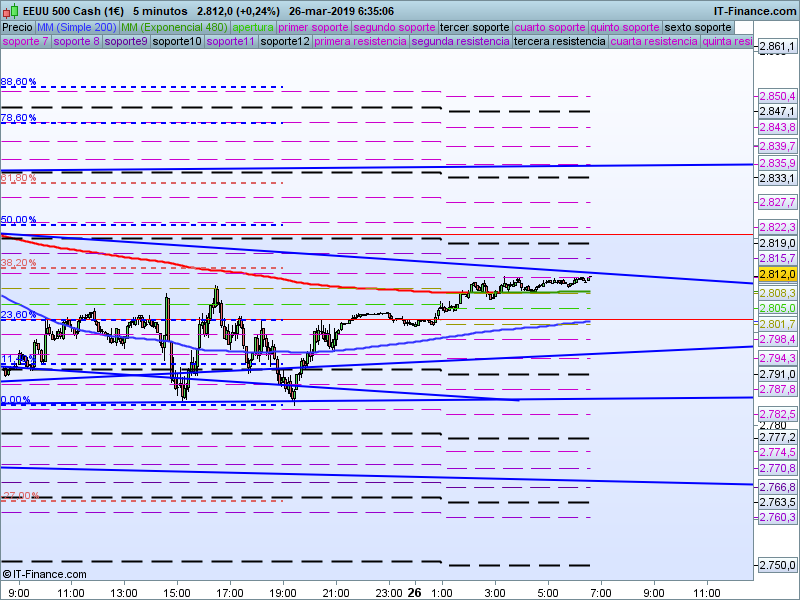Select the MM (Exponencial 480) indicator label

click(x=174, y=28)
